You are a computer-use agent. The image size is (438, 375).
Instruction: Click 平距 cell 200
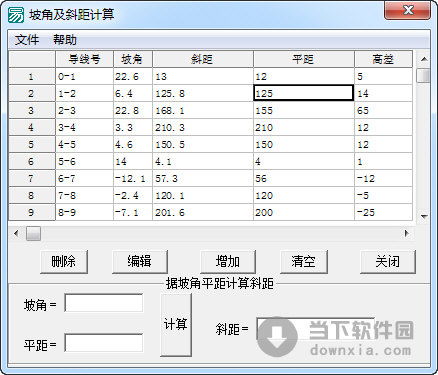coord(304,213)
